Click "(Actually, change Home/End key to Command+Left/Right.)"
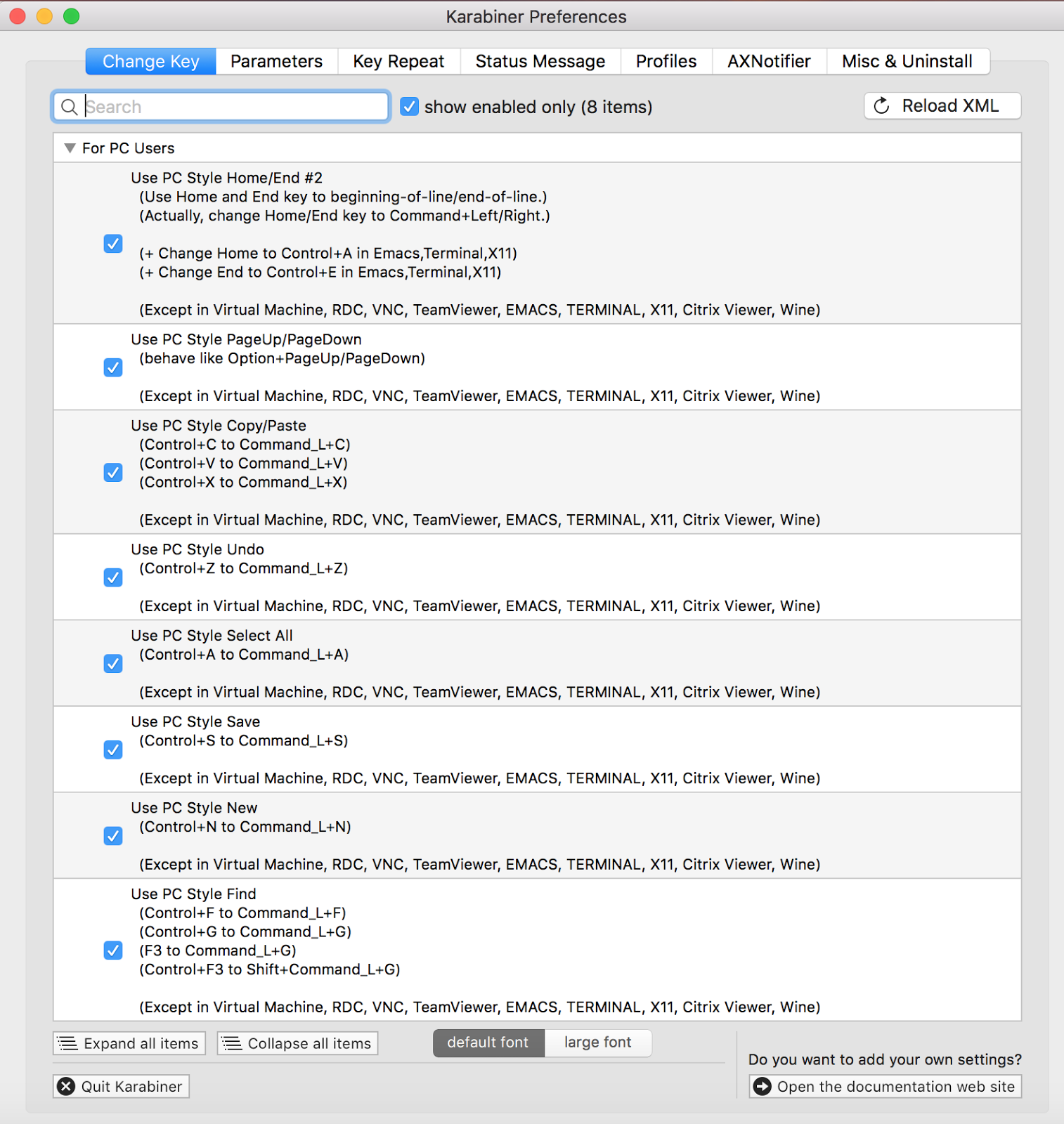Viewport: 1064px width, 1124px height. click(x=344, y=216)
